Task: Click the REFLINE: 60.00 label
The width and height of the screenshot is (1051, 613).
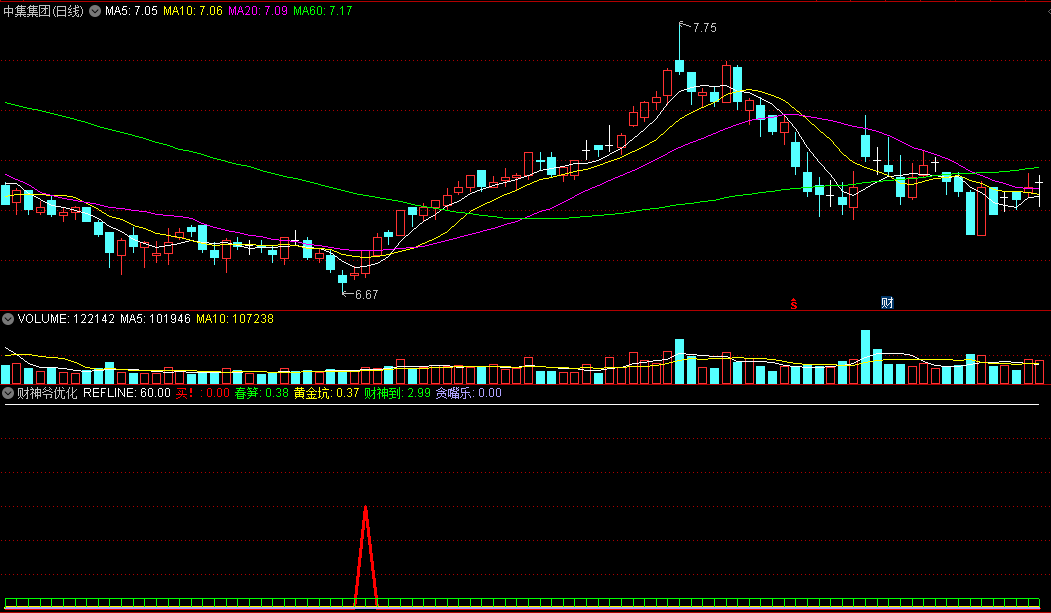Action: tap(127, 393)
